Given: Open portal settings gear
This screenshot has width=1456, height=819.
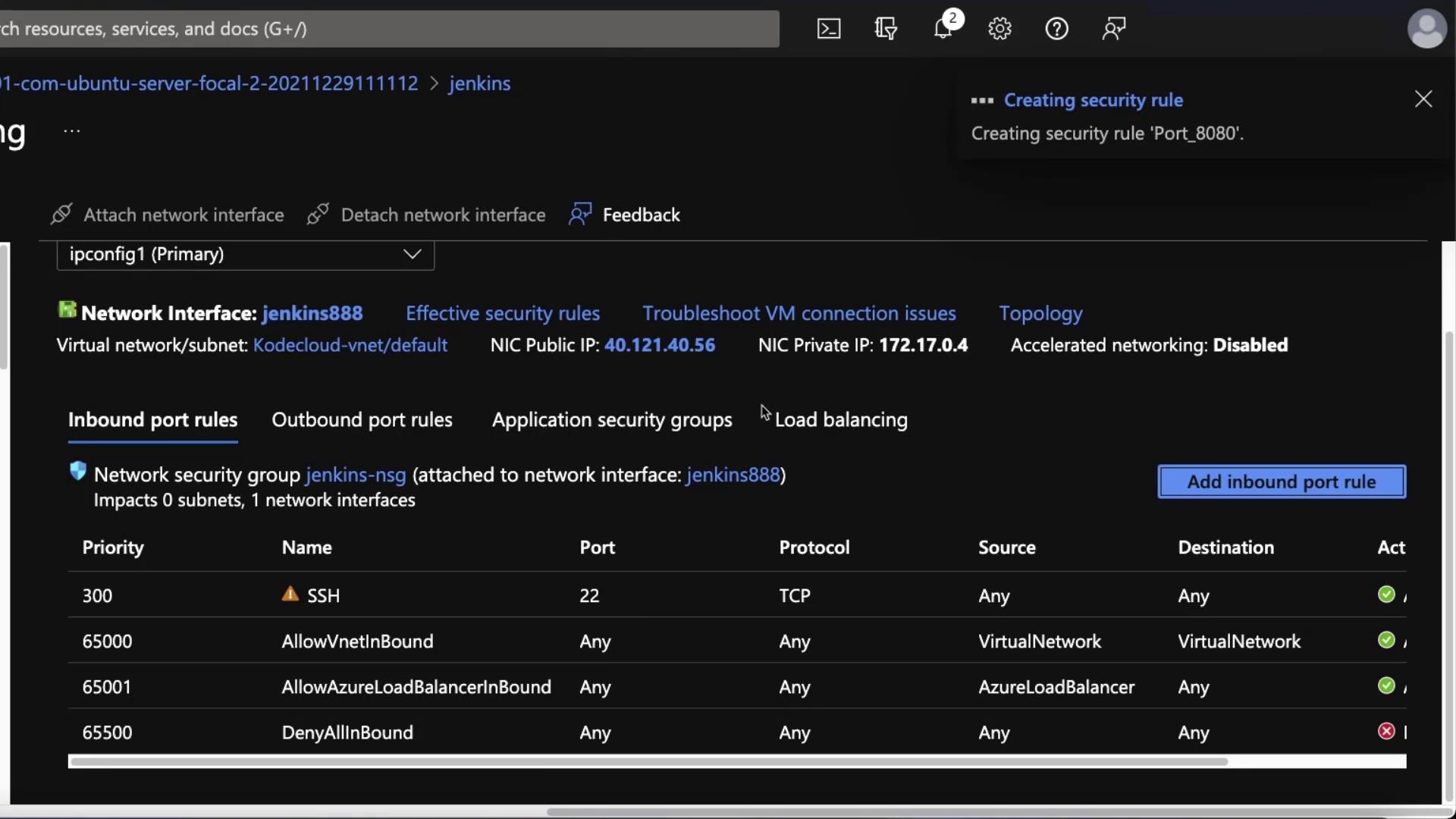Looking at the screenshot, I should tap(999, 29).
